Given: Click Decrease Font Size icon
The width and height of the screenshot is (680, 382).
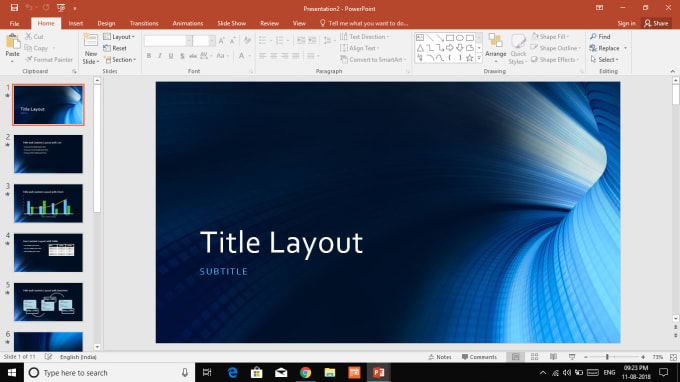Looking at the screenshot, I should (x=233, y=41).
